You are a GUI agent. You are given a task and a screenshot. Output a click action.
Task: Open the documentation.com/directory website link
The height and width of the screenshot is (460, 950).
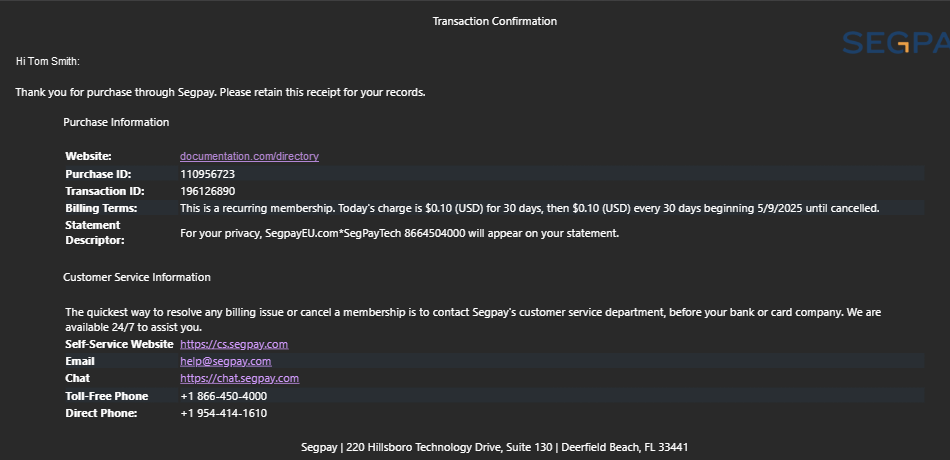249,156
